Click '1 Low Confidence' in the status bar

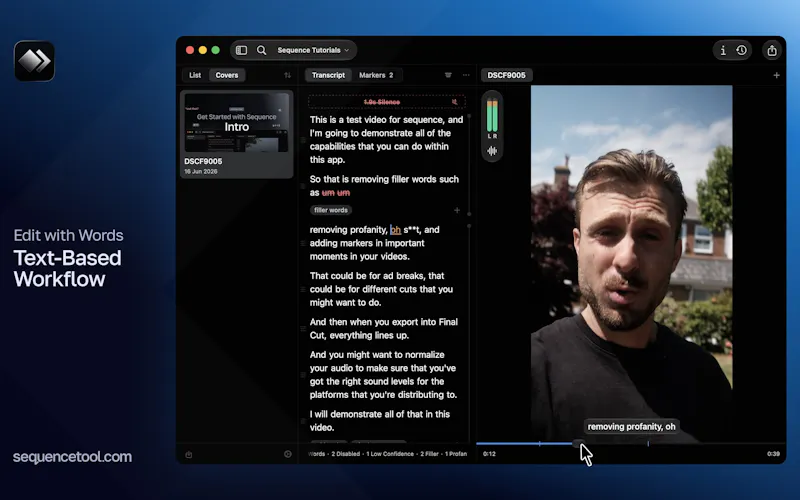pyautogui.click(x=390, y=454)
